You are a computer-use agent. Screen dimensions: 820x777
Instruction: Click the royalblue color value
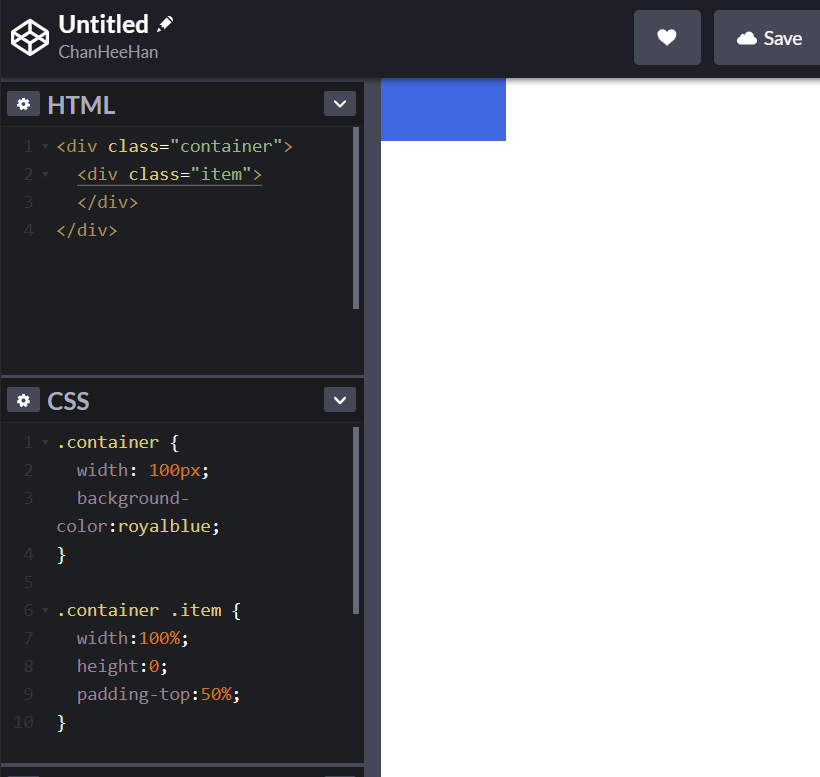tap(164, 526)
